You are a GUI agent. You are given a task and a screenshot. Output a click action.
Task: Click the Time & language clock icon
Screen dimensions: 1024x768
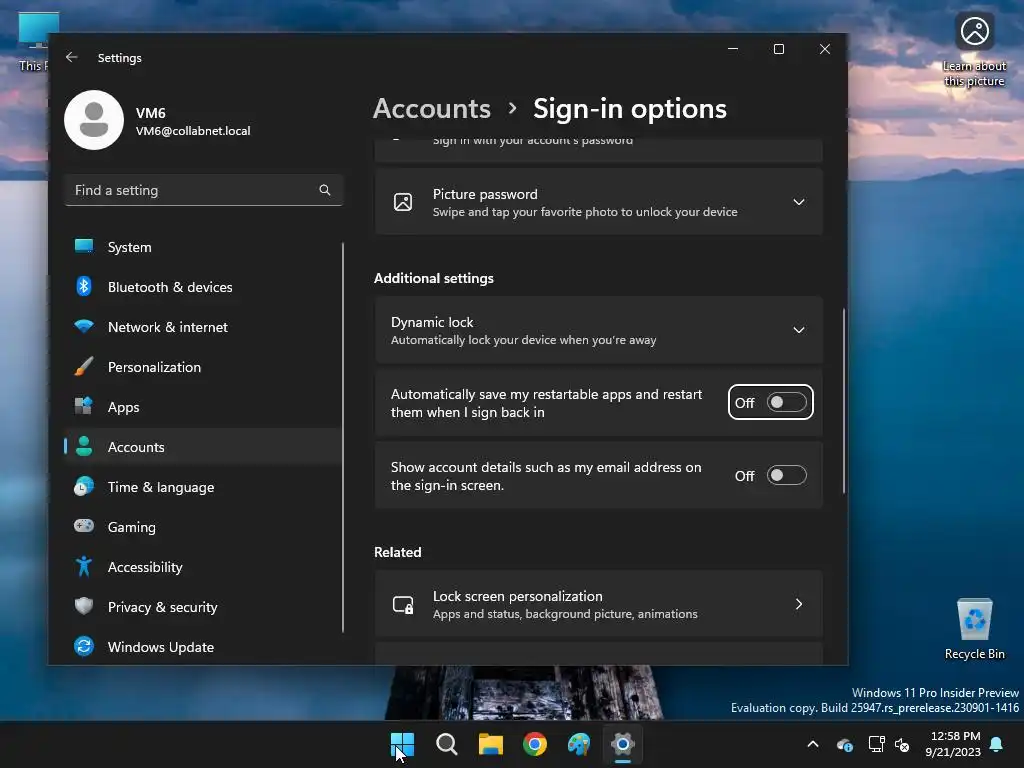(84, 487)
